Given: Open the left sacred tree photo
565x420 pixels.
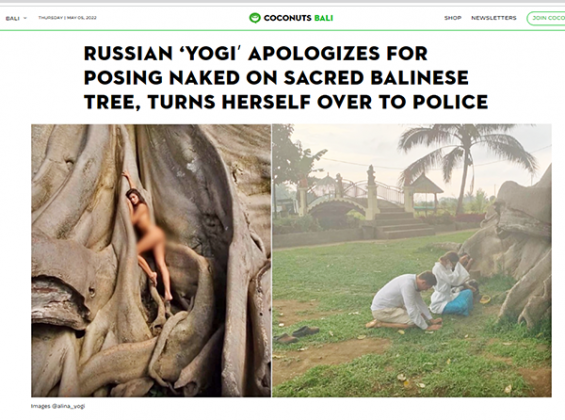Looking at the screenshot, I should pos(151,260).
